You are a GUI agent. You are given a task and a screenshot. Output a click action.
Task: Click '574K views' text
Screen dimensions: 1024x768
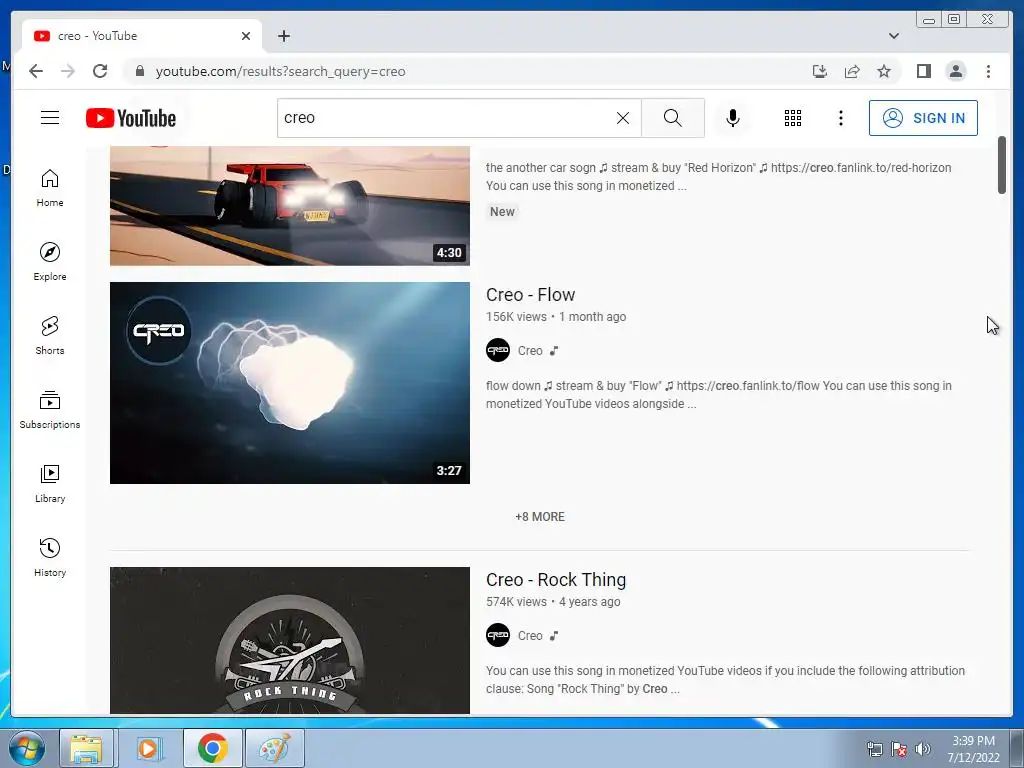(516, 601)
